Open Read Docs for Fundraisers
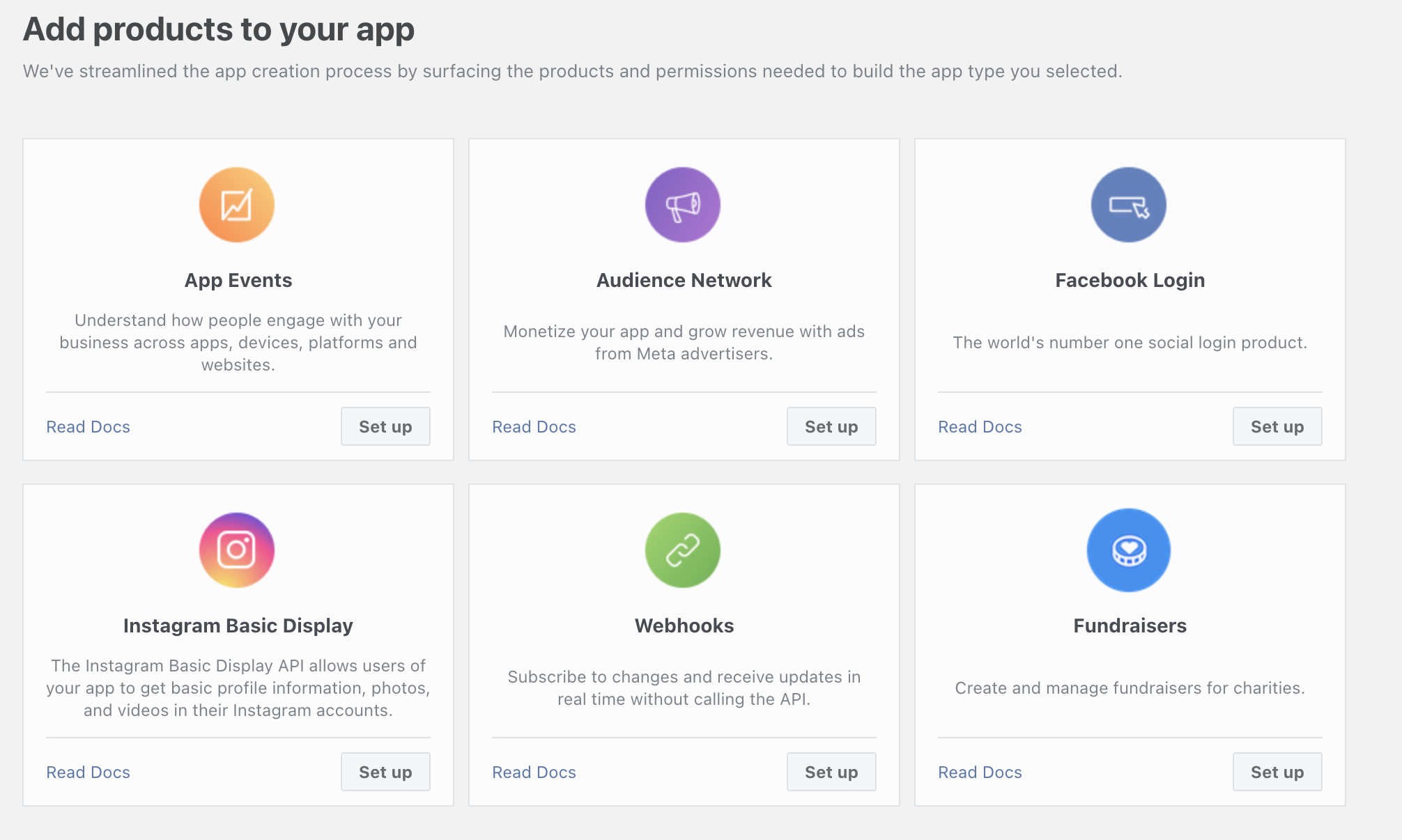 (x=980, y=772)
